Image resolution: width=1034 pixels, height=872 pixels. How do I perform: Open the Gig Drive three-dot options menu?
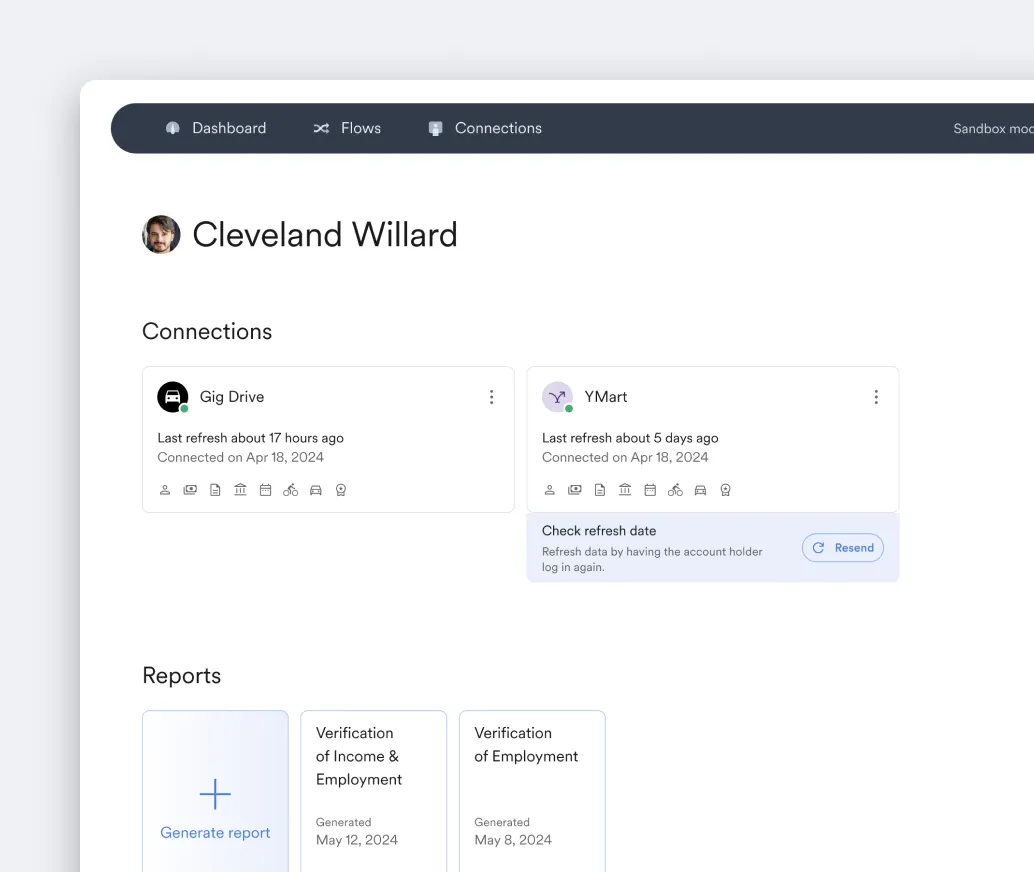coord(491,397)
